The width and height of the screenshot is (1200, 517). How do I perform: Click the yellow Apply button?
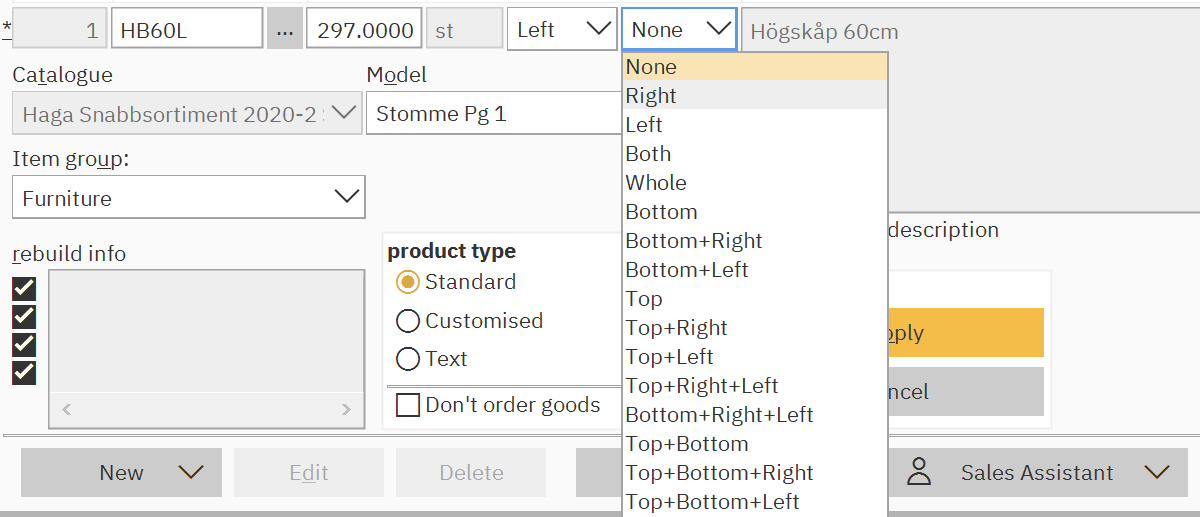tap(965, 333)
